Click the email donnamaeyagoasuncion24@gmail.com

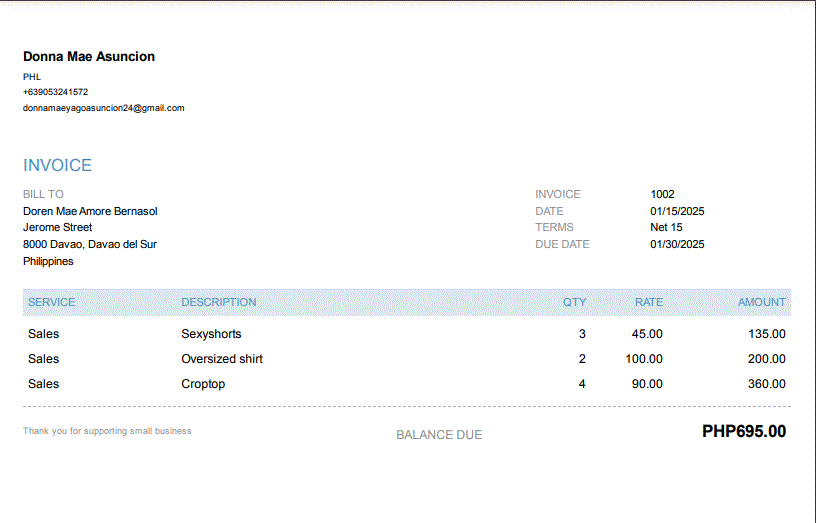(x=104, y=108)
